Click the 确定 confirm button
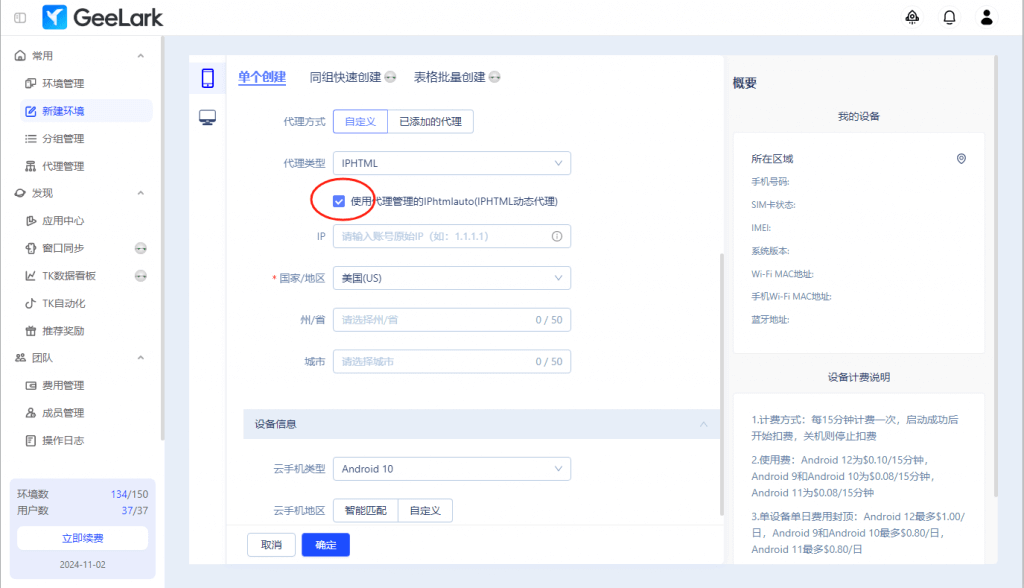Viewport: 1024px width, 588px height. [x=325, y=545]
